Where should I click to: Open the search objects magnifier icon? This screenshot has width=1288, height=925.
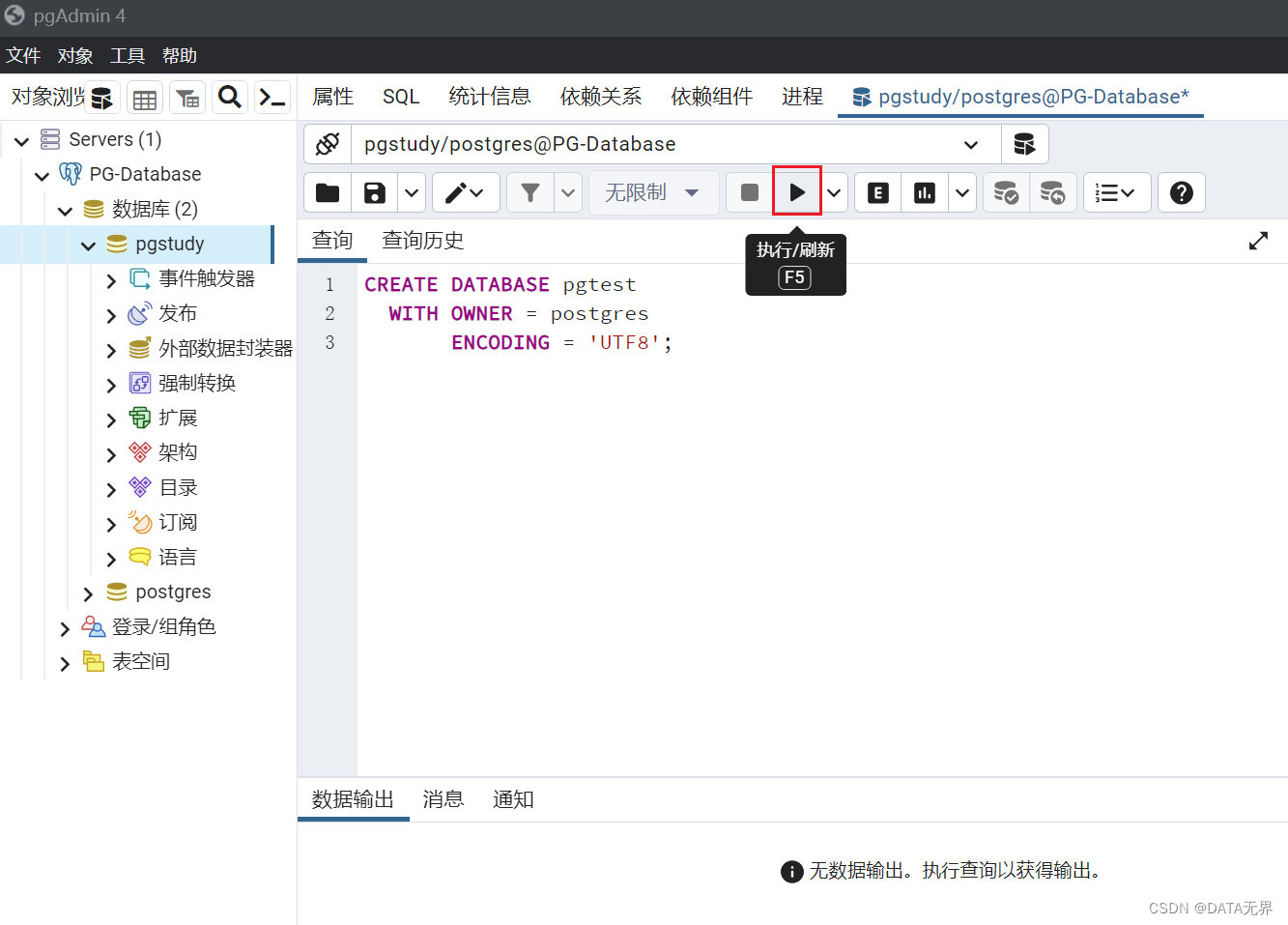[229, 98]
